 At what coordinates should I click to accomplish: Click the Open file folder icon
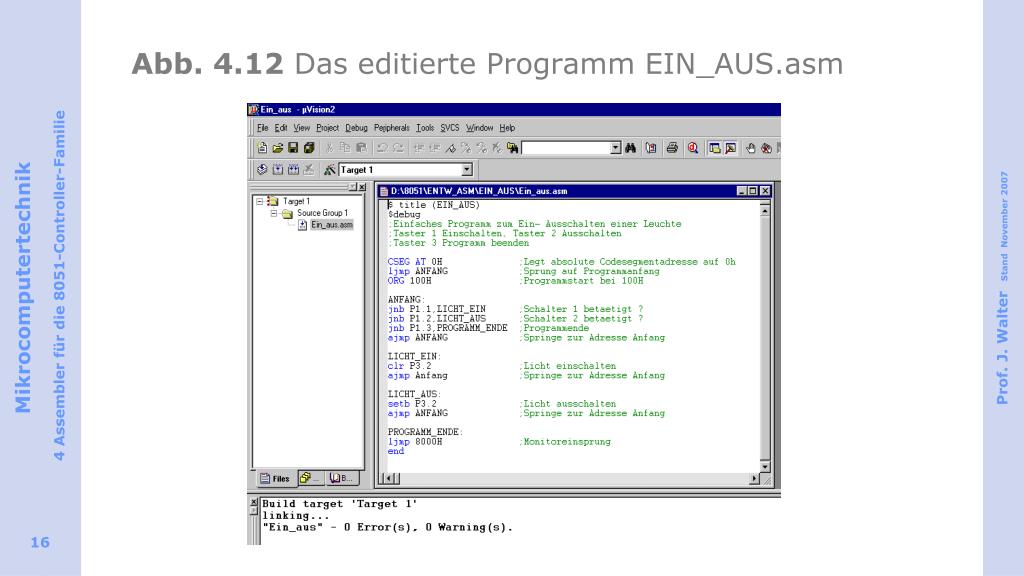tap(278, 148)
